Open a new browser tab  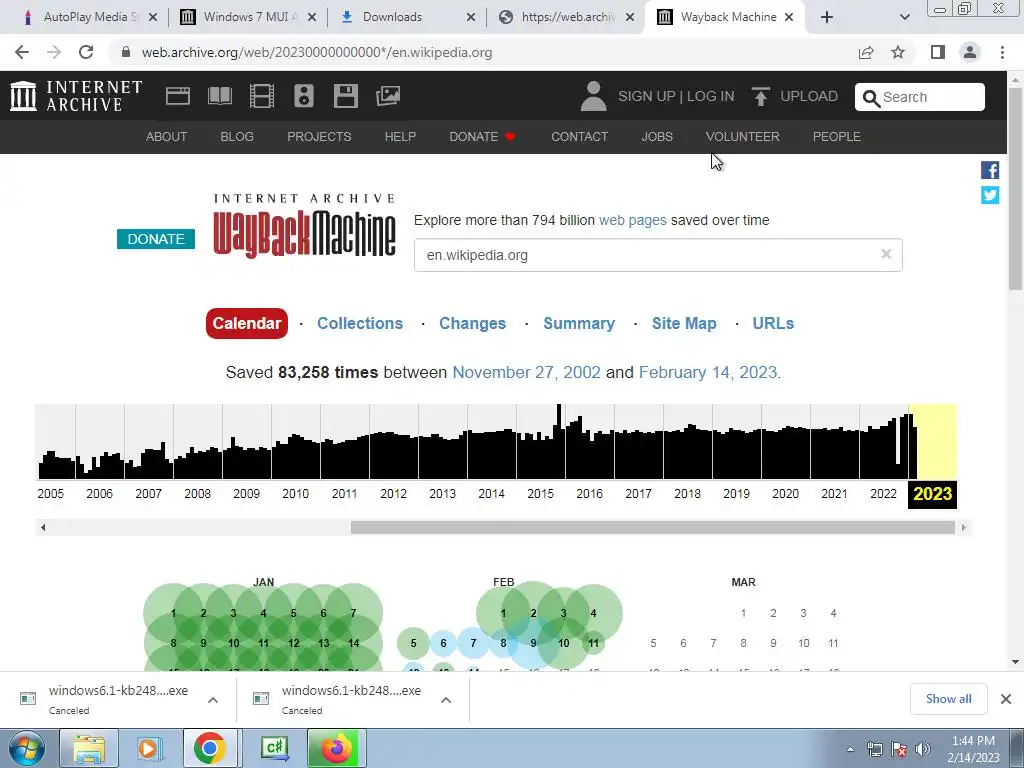[827, 17]
